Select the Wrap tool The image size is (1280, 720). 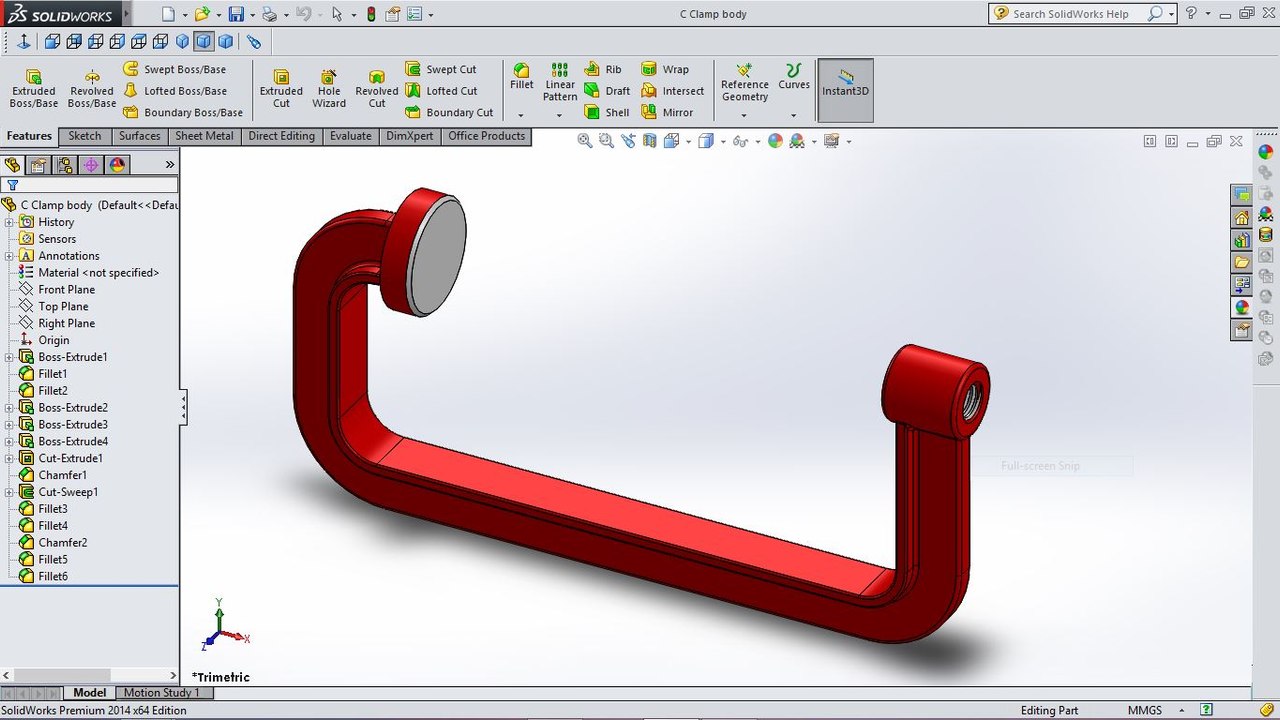pos(665,69)
